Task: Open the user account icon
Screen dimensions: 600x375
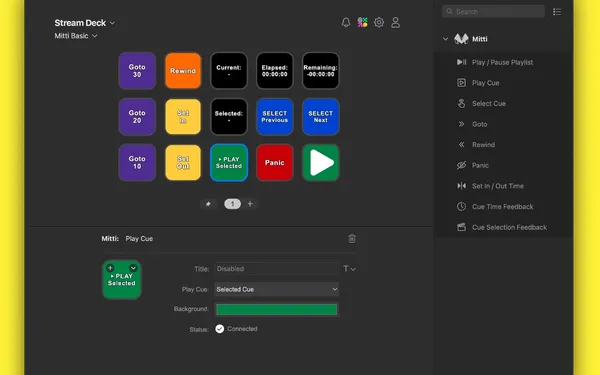Action: (x=396, y=23)
